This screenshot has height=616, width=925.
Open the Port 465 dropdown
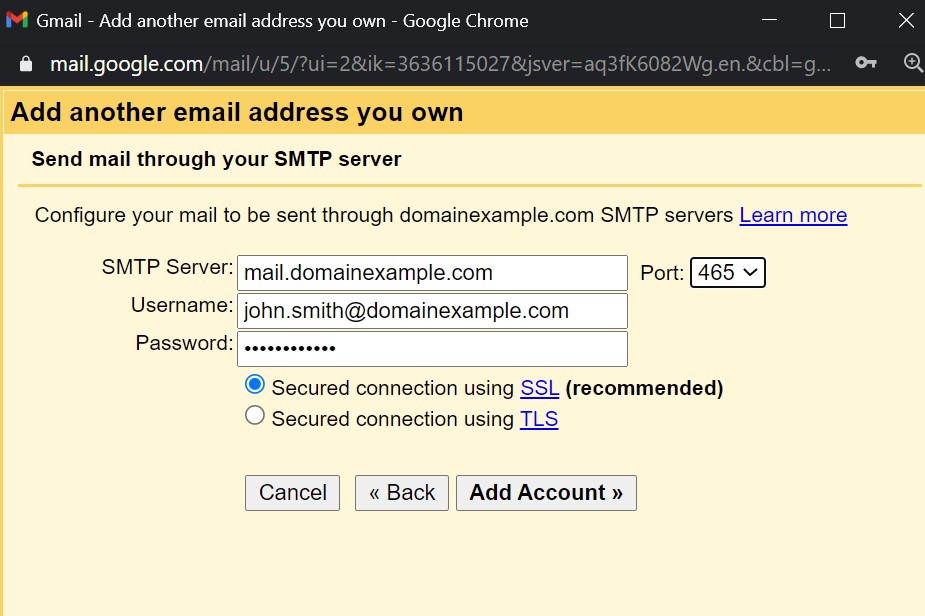tap(728, 273)
